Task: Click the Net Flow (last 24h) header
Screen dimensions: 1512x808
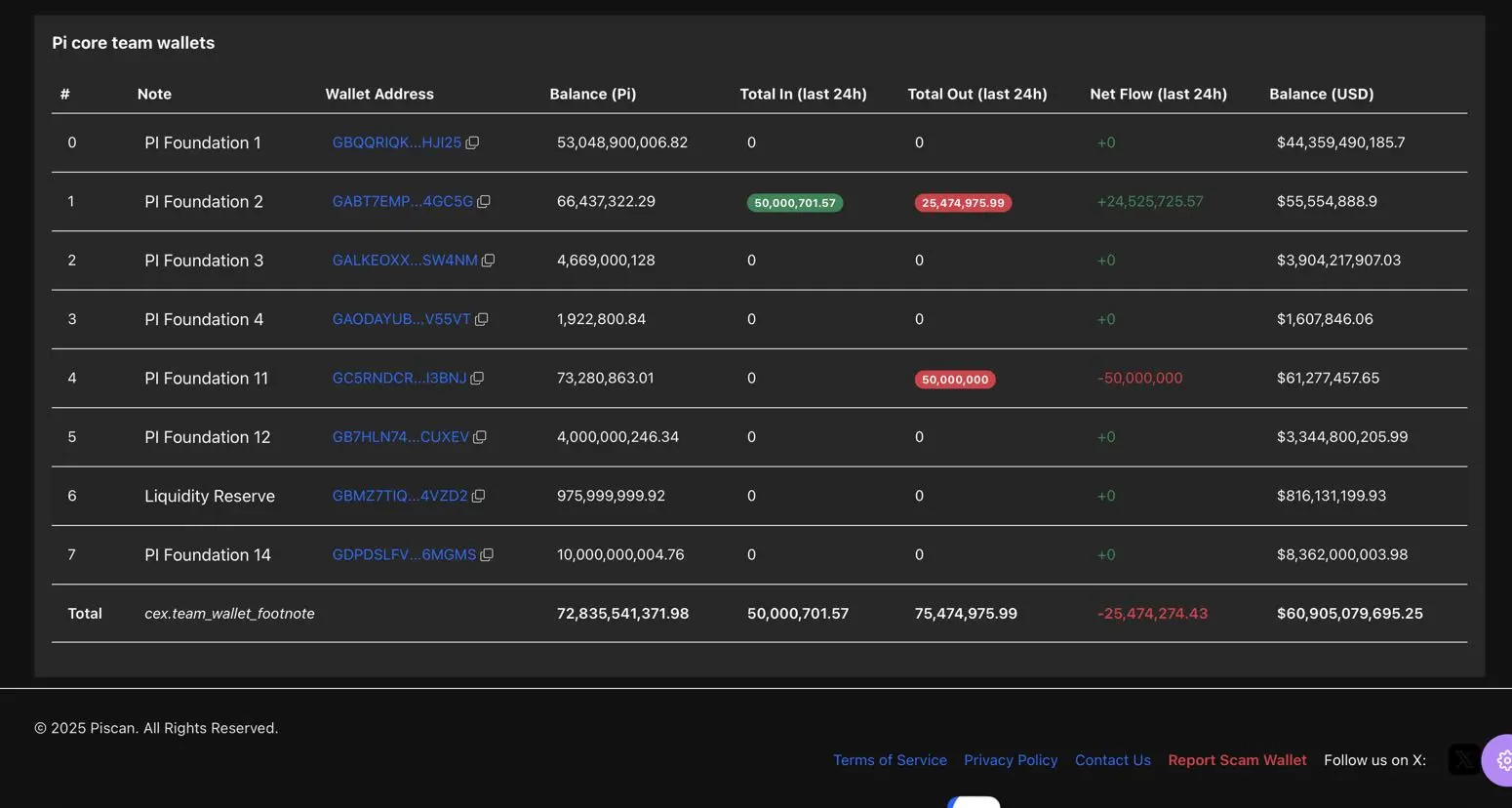Action: coord(1158,94)
